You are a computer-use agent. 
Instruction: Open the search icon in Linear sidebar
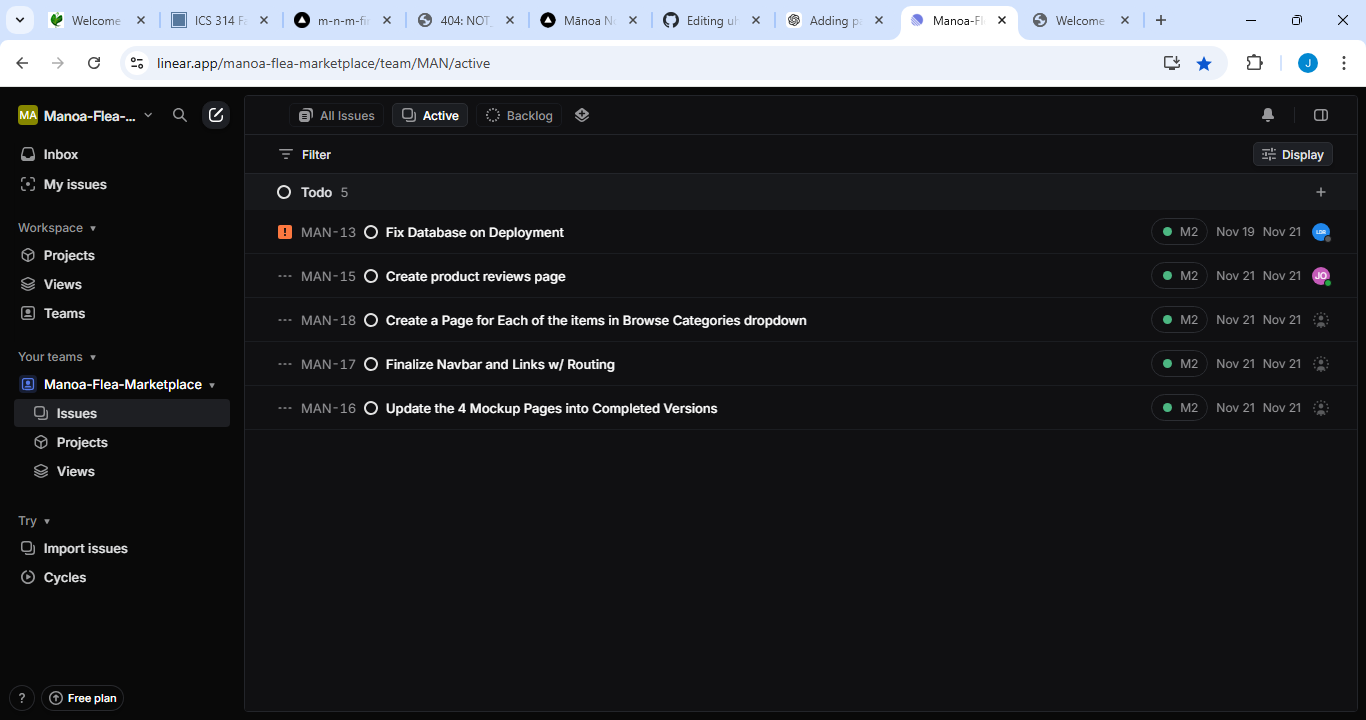click(x=180, y=115)
